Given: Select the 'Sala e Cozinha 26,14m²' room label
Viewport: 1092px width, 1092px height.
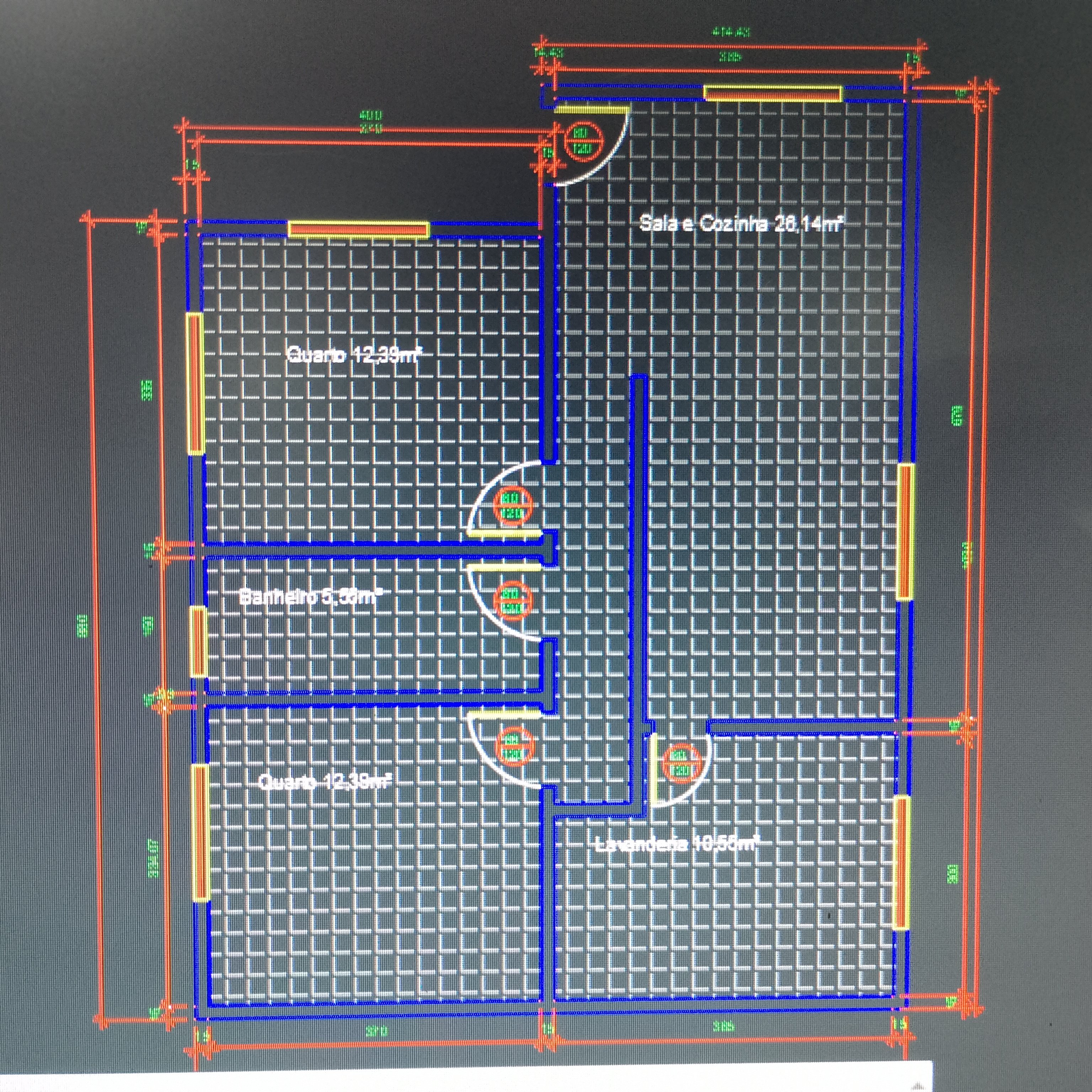Looking at the screenshot, I should pyautogui.click(x=741, y=224).
